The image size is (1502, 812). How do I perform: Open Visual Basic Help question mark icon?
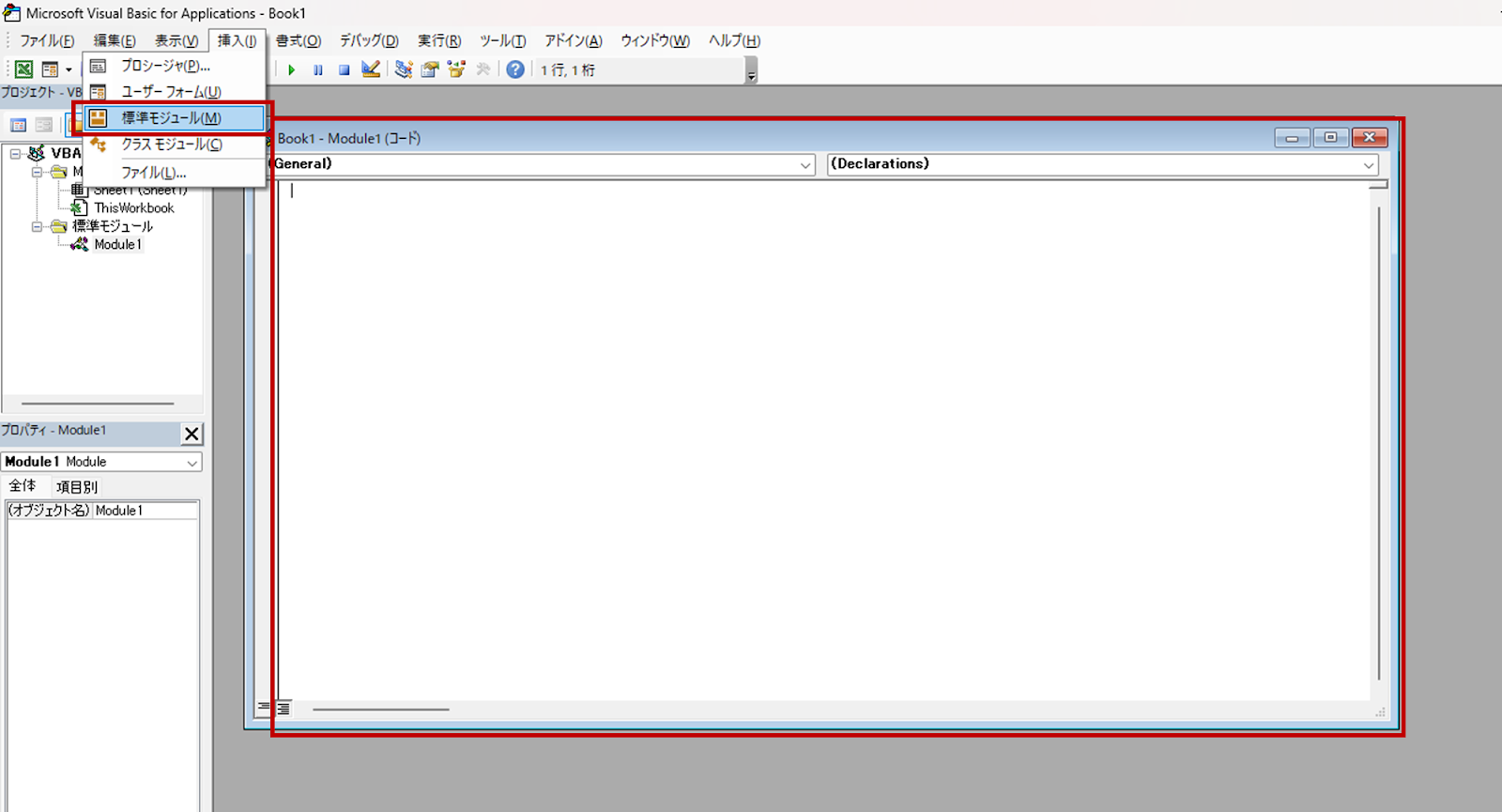(515, 69)
